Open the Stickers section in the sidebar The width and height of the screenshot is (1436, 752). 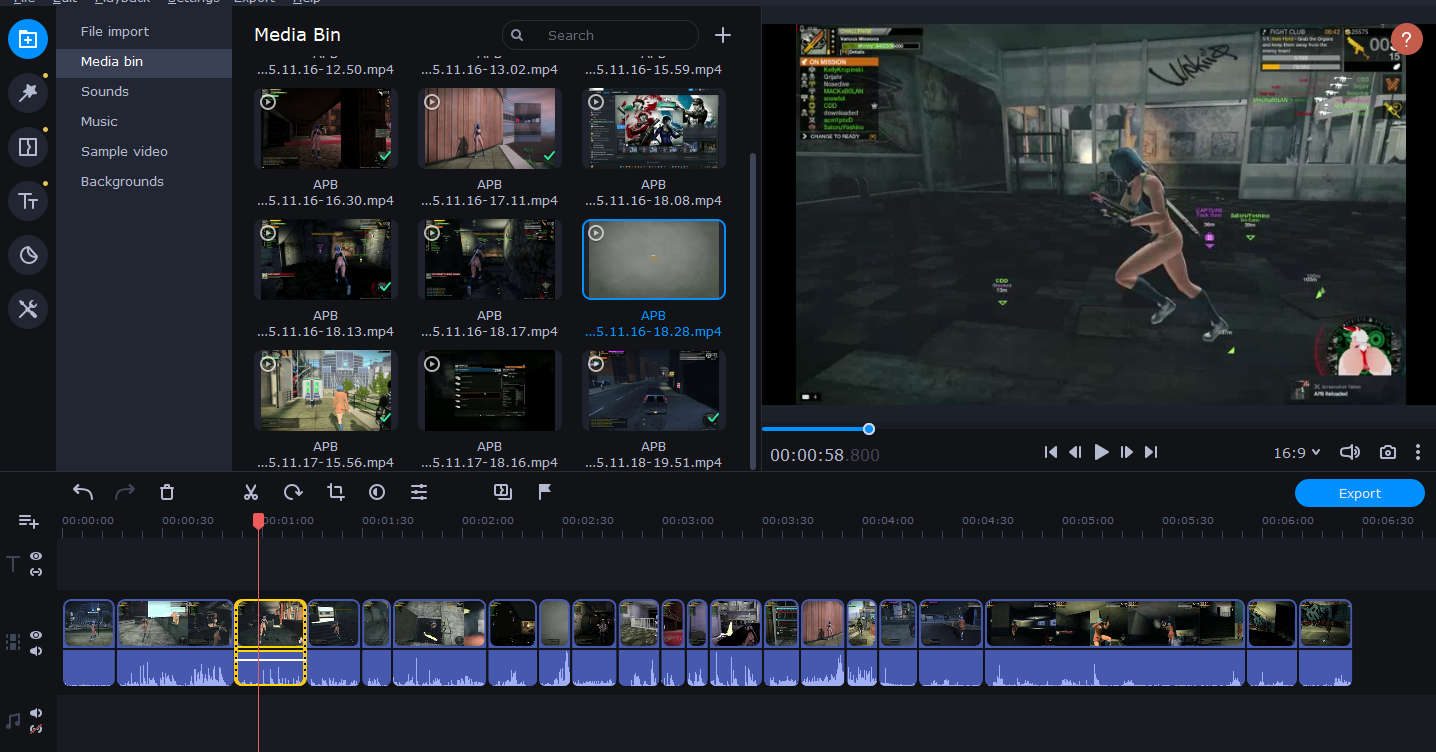28,255
